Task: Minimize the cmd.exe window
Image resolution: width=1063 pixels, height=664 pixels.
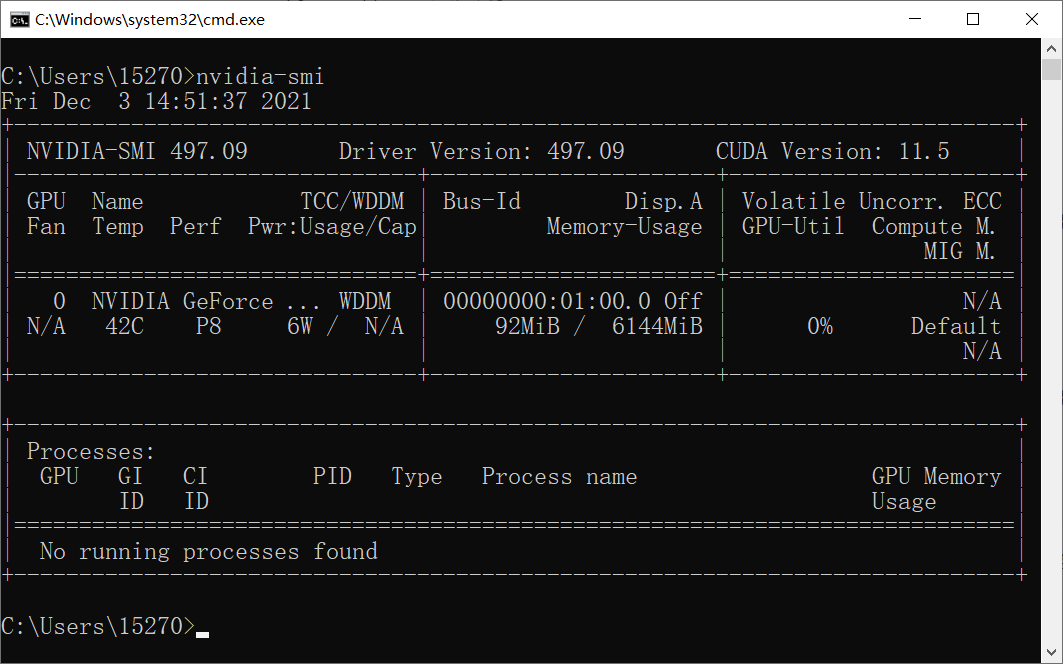Action: click(915, 19)
